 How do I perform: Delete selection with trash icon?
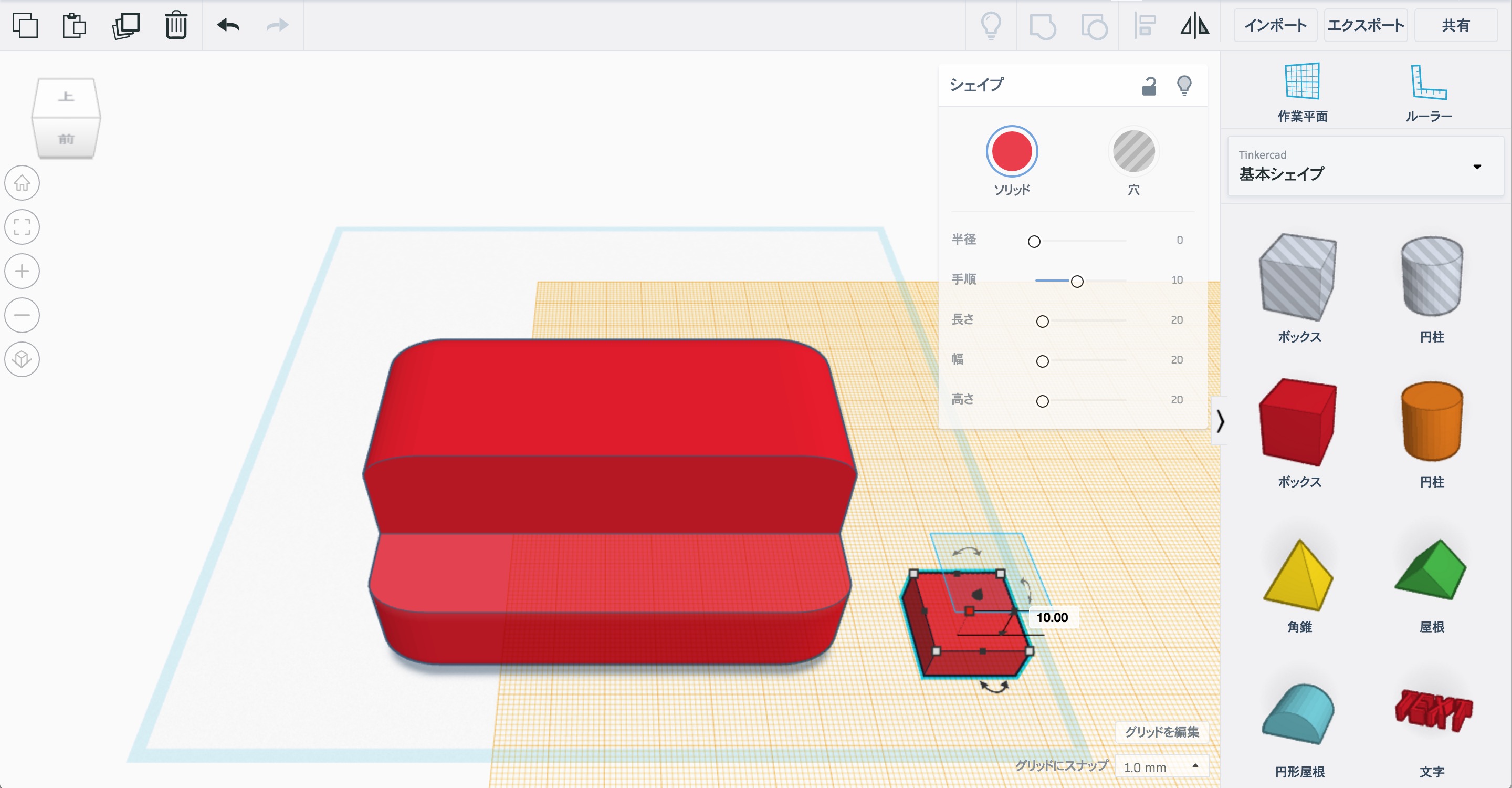175,25
